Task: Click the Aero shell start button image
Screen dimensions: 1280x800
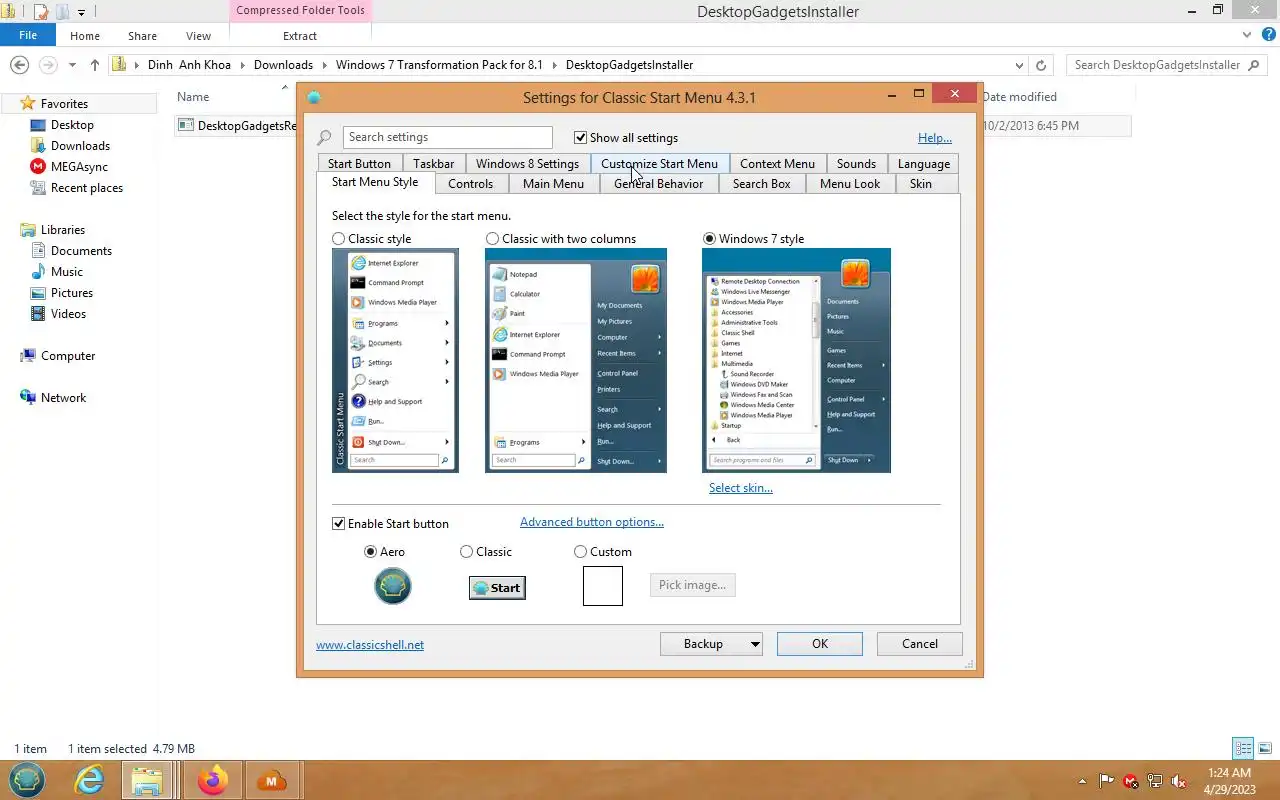Action: point(393,586)
